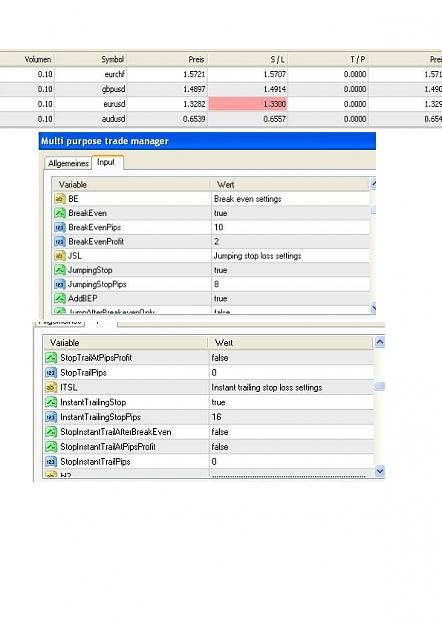
Task: Select the eurusd order row symbol
Action: click(x=114, y=104)
